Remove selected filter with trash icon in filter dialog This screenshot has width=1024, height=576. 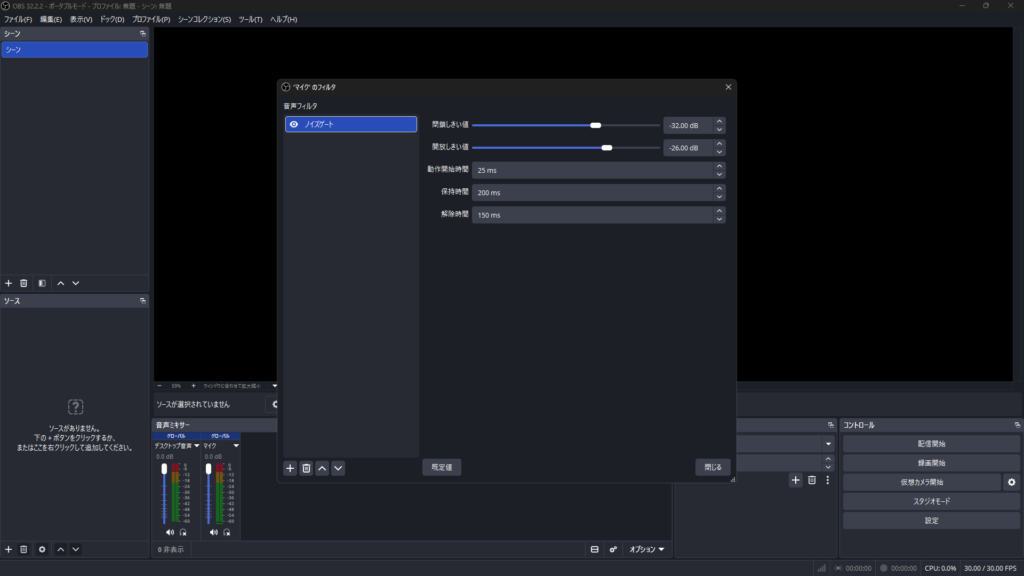pos(306,468)
